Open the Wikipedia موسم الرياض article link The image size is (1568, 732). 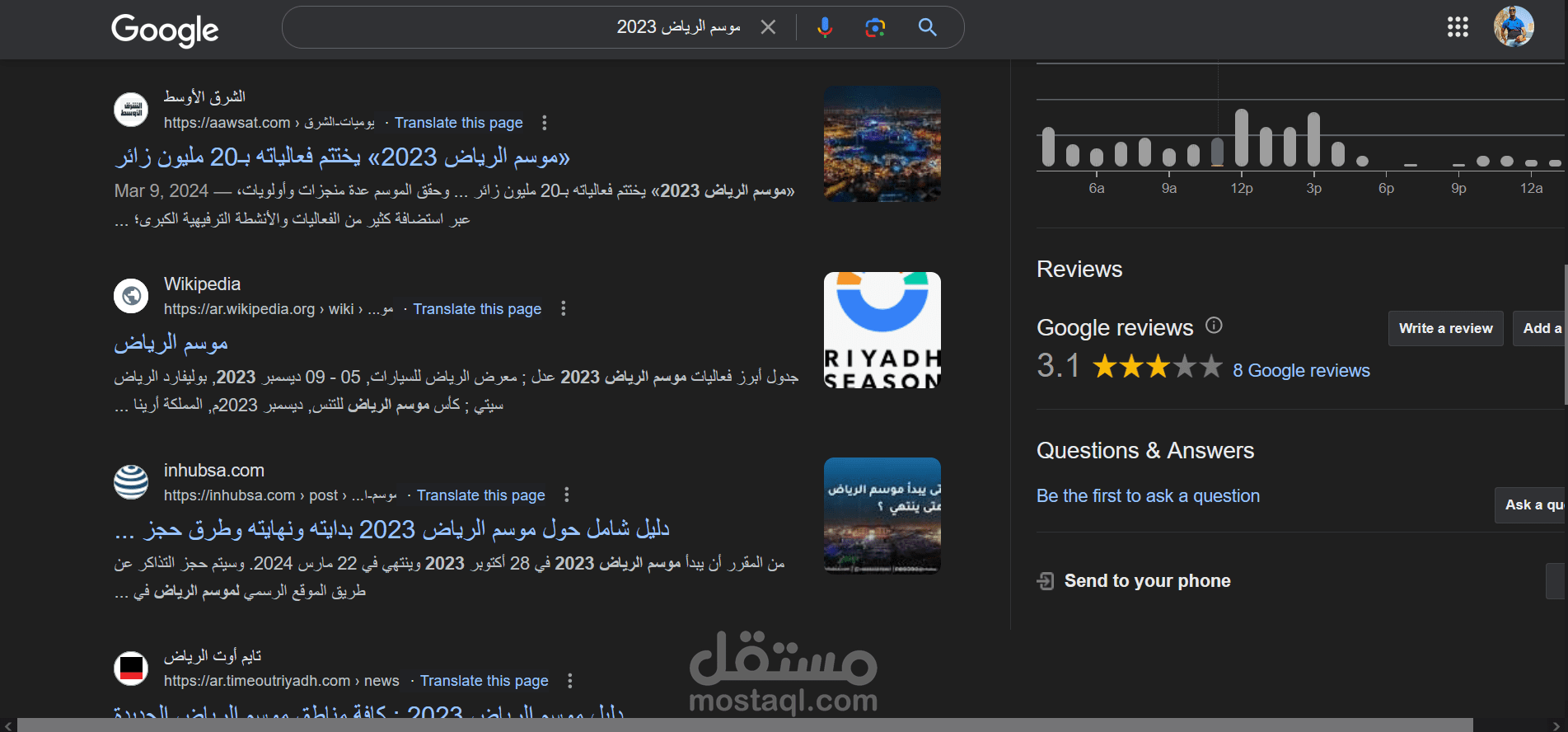point(171,343)
